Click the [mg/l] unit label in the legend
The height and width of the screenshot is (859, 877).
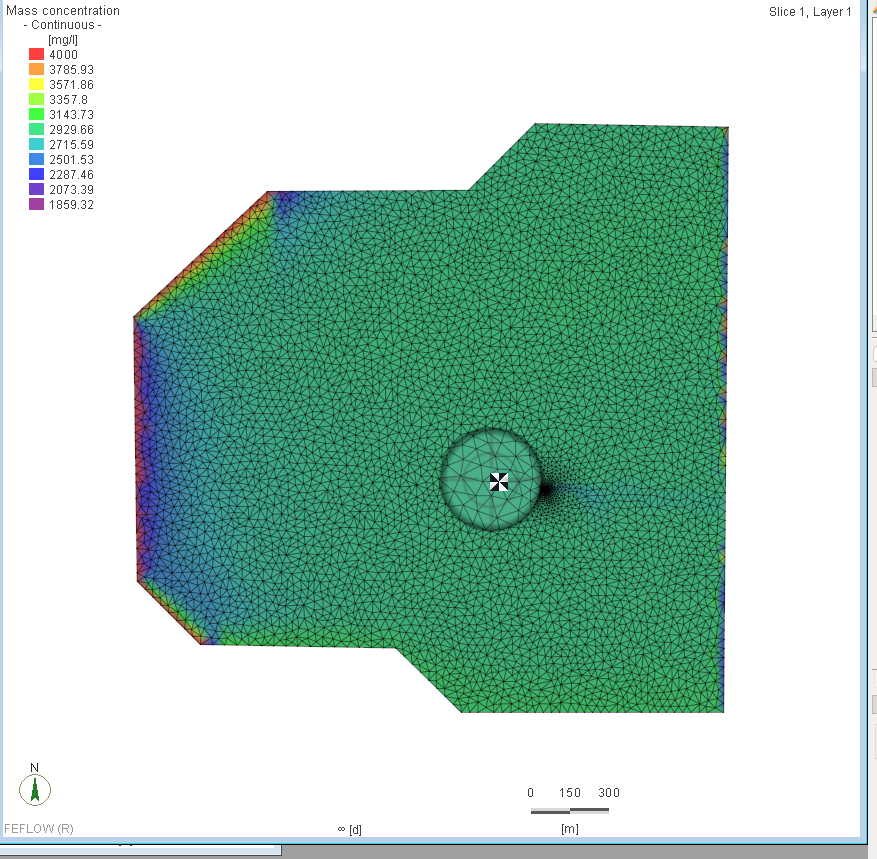(63, 39)
